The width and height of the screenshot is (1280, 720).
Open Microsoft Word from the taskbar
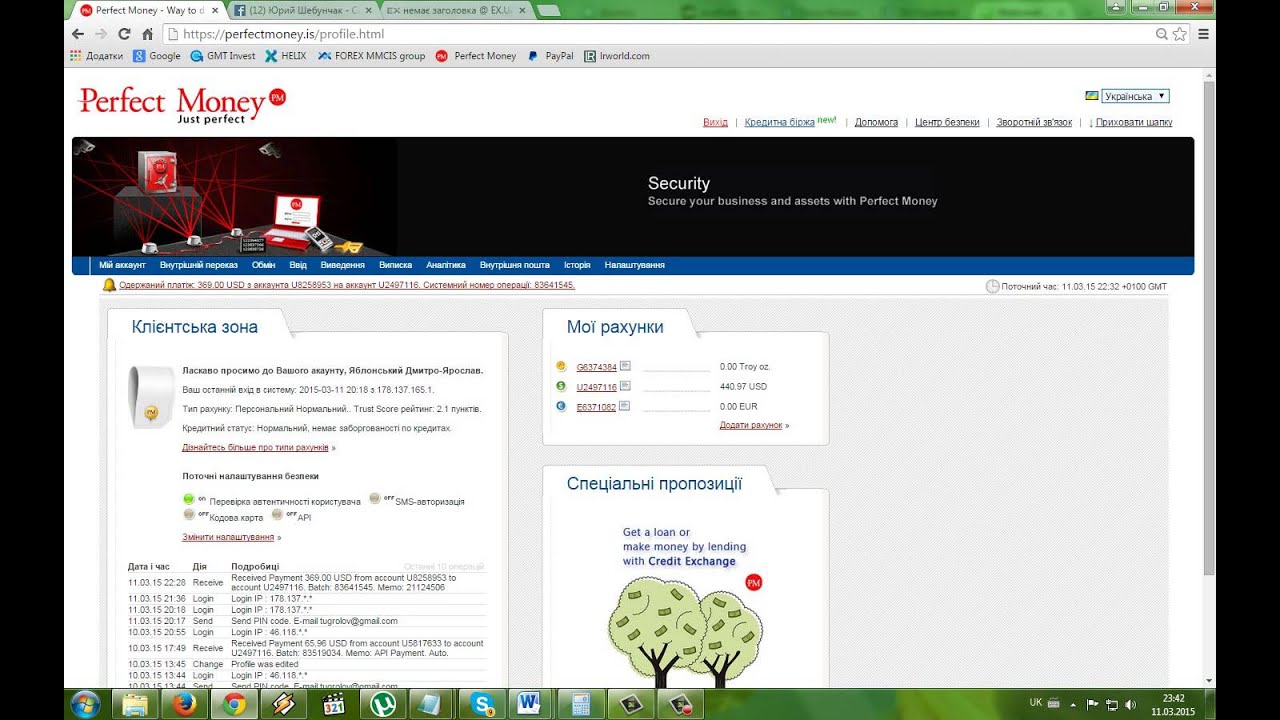click(530, 704)
